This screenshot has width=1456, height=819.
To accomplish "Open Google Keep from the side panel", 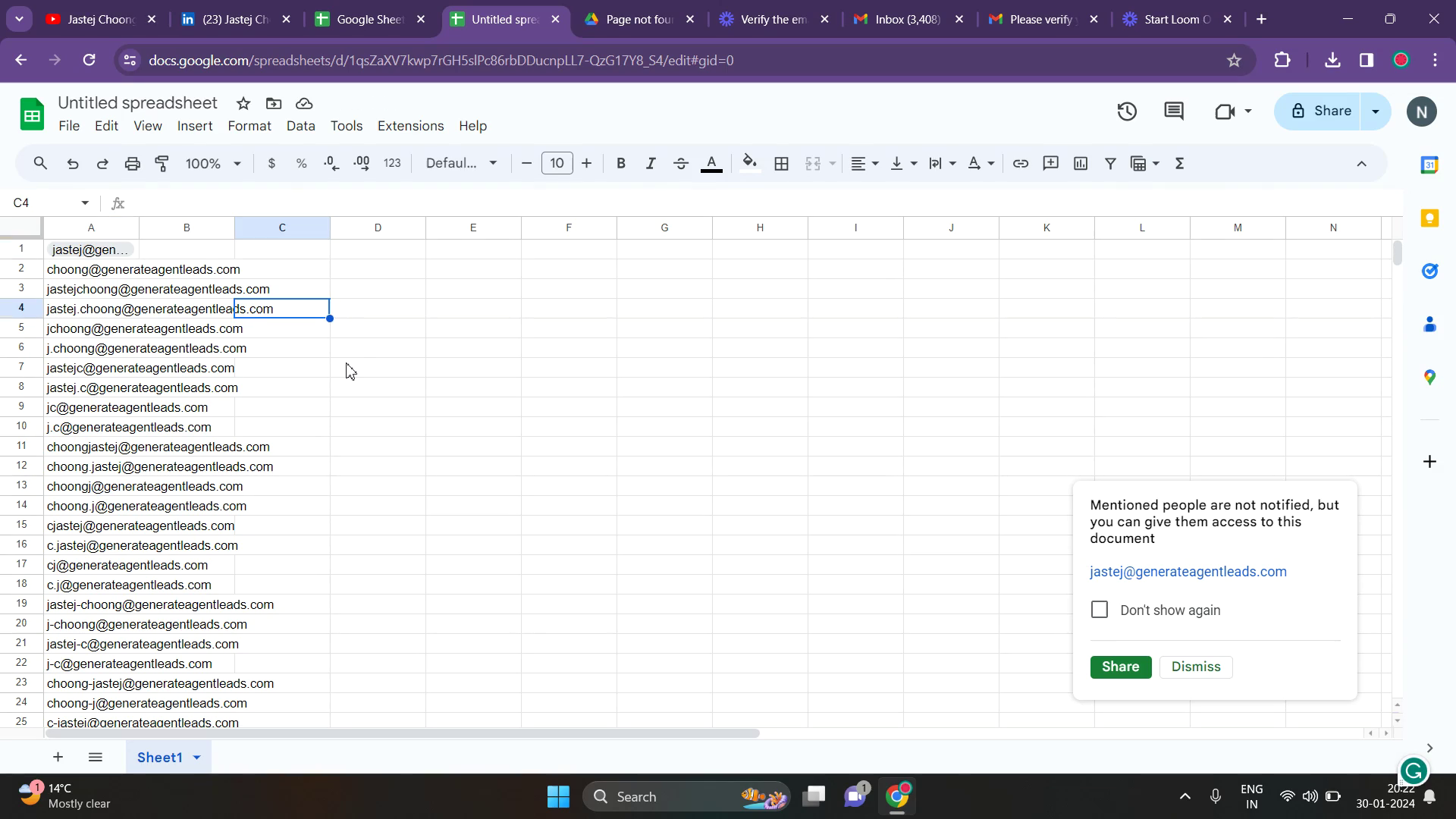I will 1431,218.
